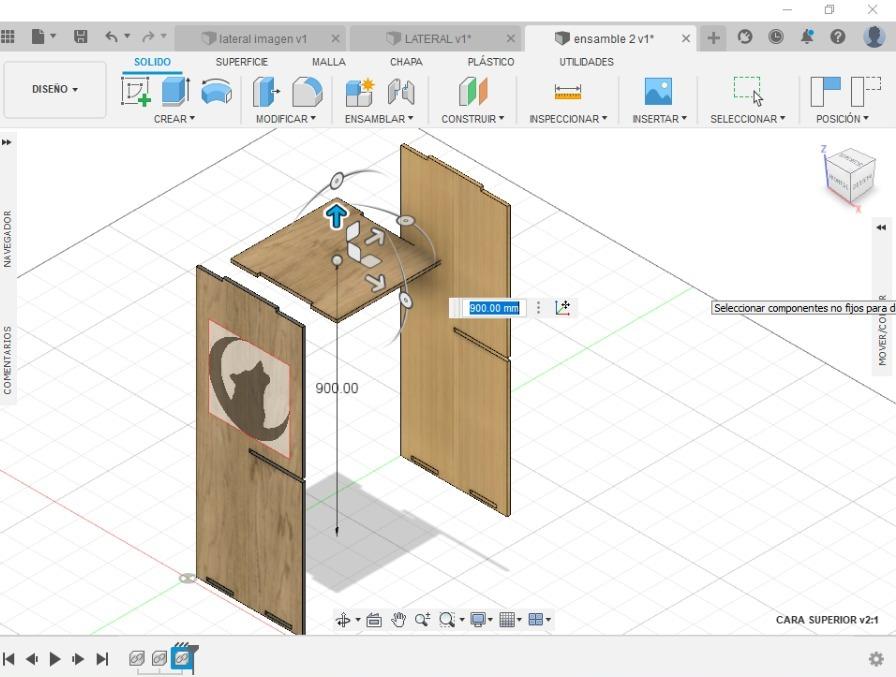Expand the NAVEGADOR panel arrows
Screen dimensions: 896x677
(x=7, y=142)
